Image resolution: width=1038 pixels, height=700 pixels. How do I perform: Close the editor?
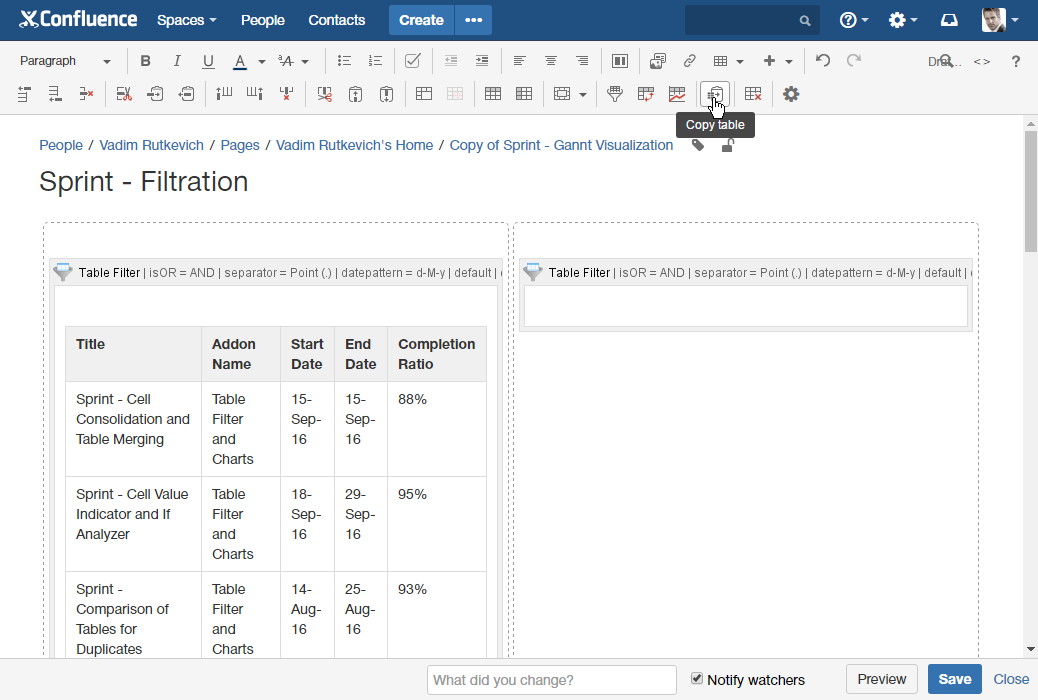tap(1011, 679)
